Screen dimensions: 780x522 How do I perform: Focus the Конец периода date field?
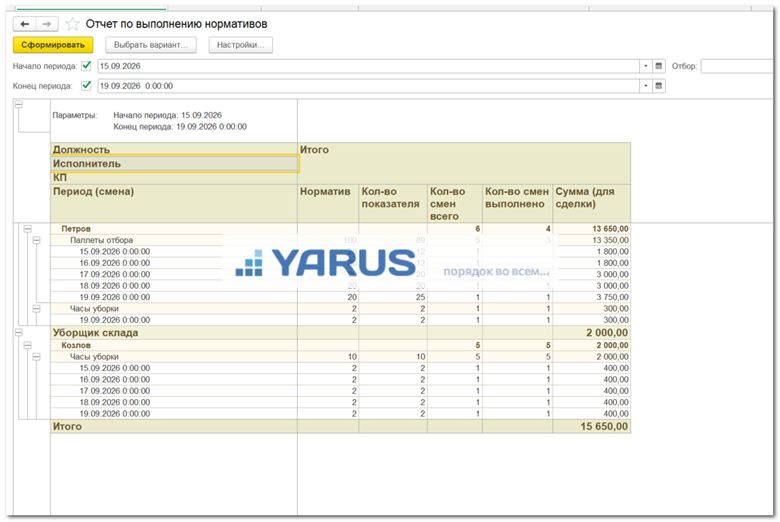pos(368,86)
